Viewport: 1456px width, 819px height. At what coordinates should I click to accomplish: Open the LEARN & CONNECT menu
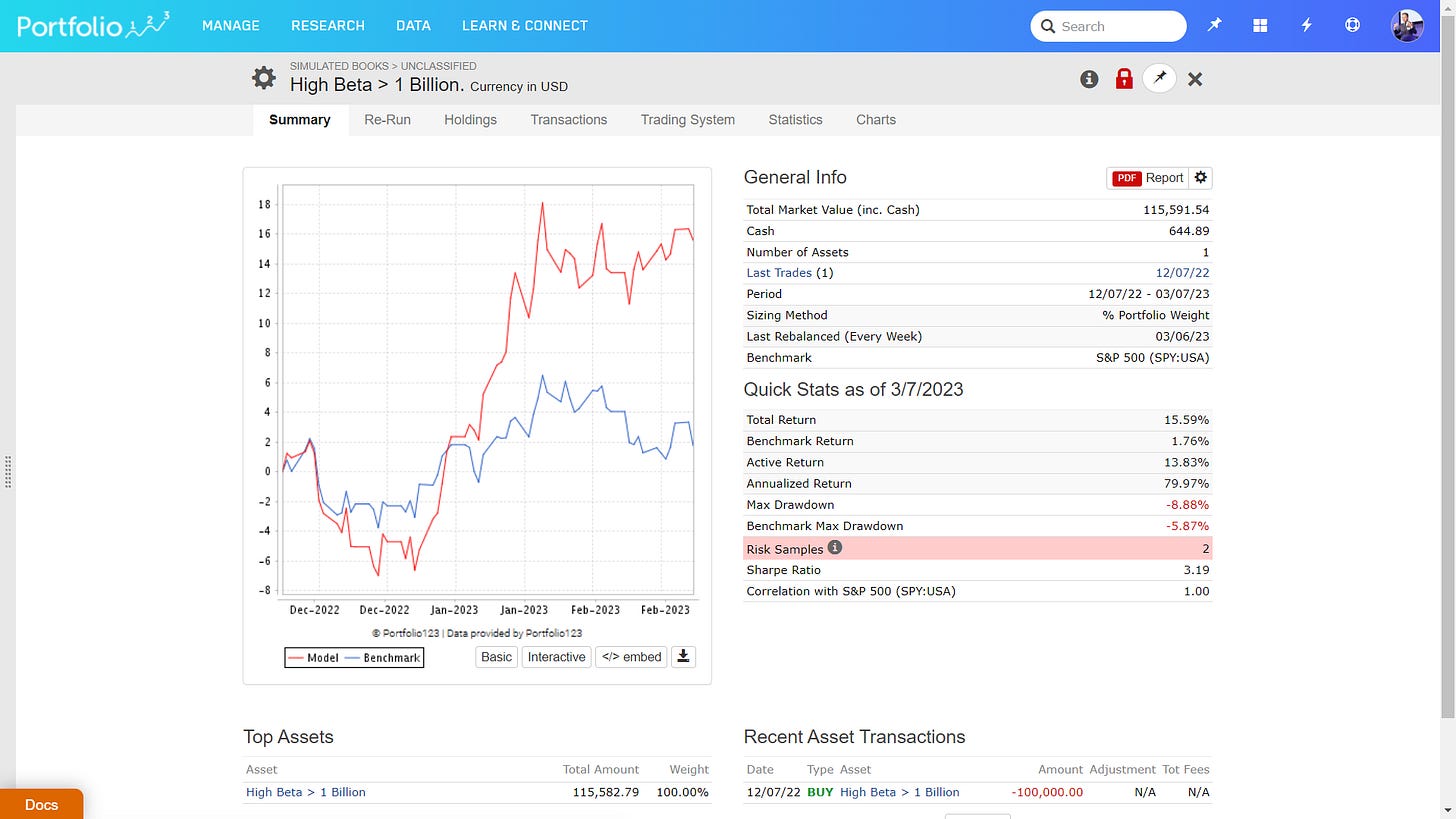point(525,26)
